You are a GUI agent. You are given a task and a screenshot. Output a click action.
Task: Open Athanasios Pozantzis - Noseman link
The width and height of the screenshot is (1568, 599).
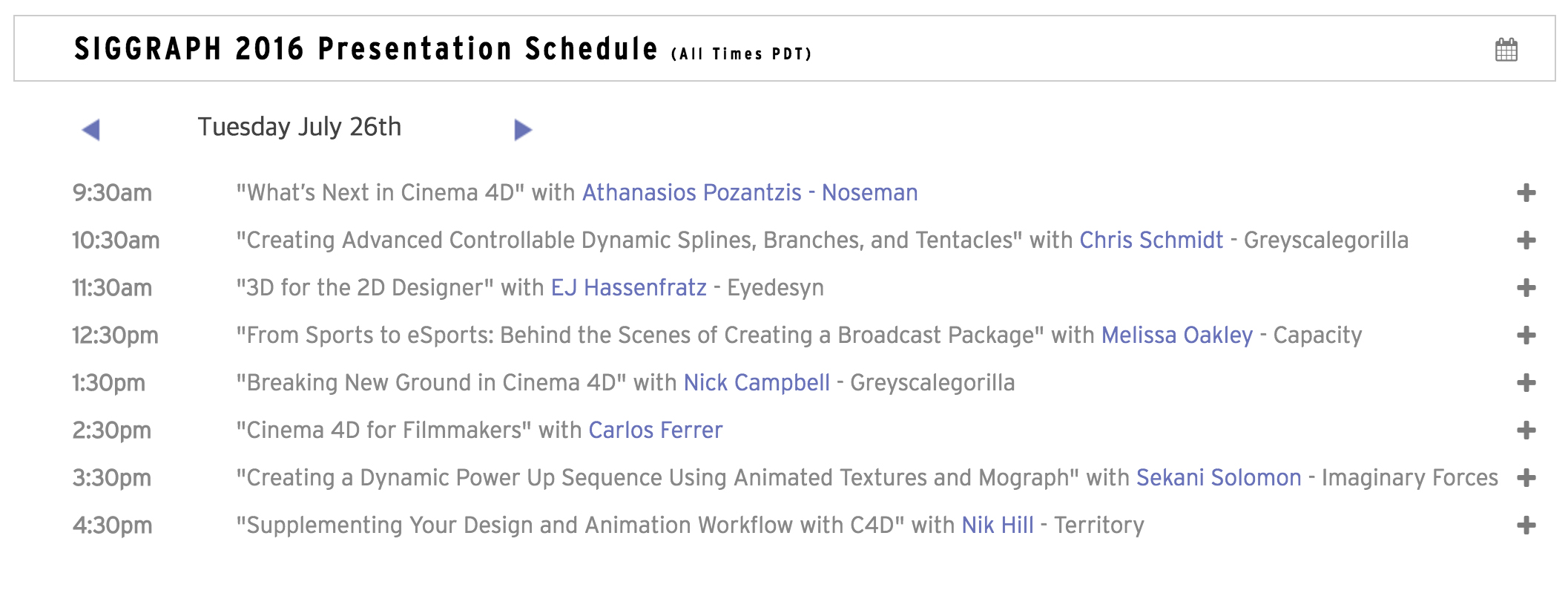[x=750, y=193]
